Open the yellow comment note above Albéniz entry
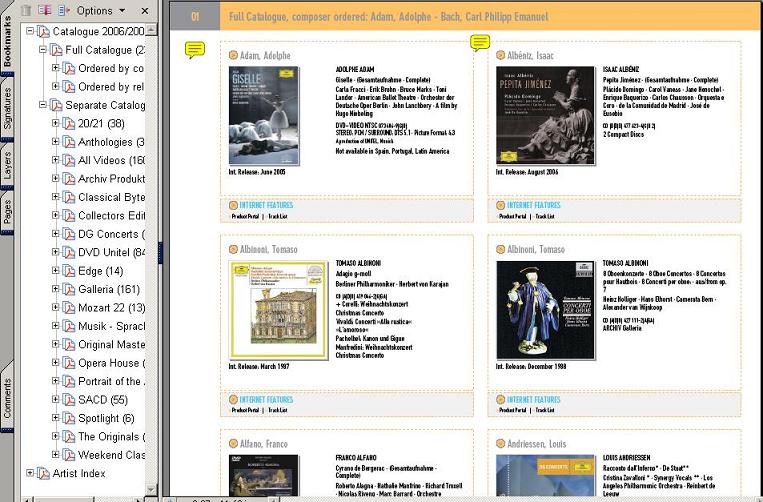 pos(480,42)
